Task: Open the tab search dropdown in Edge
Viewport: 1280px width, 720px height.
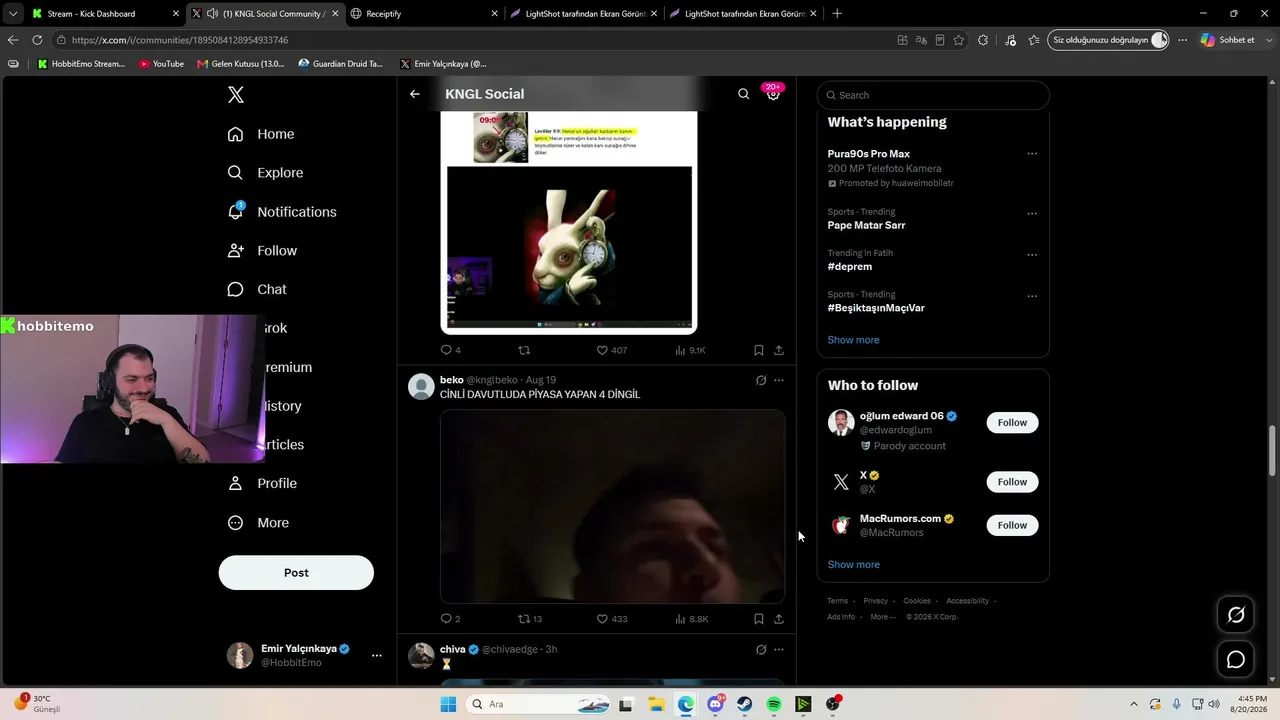Action: 13,14
